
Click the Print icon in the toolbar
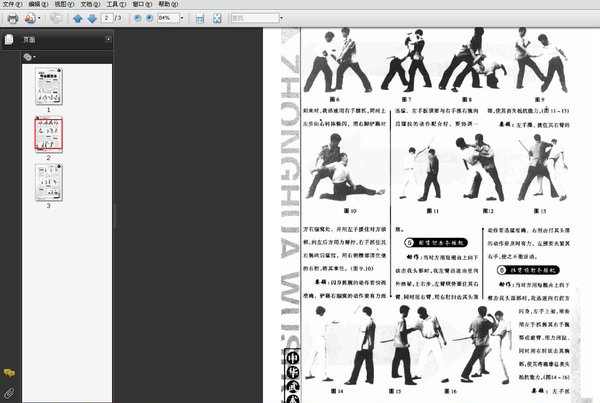tap(13, 18)
